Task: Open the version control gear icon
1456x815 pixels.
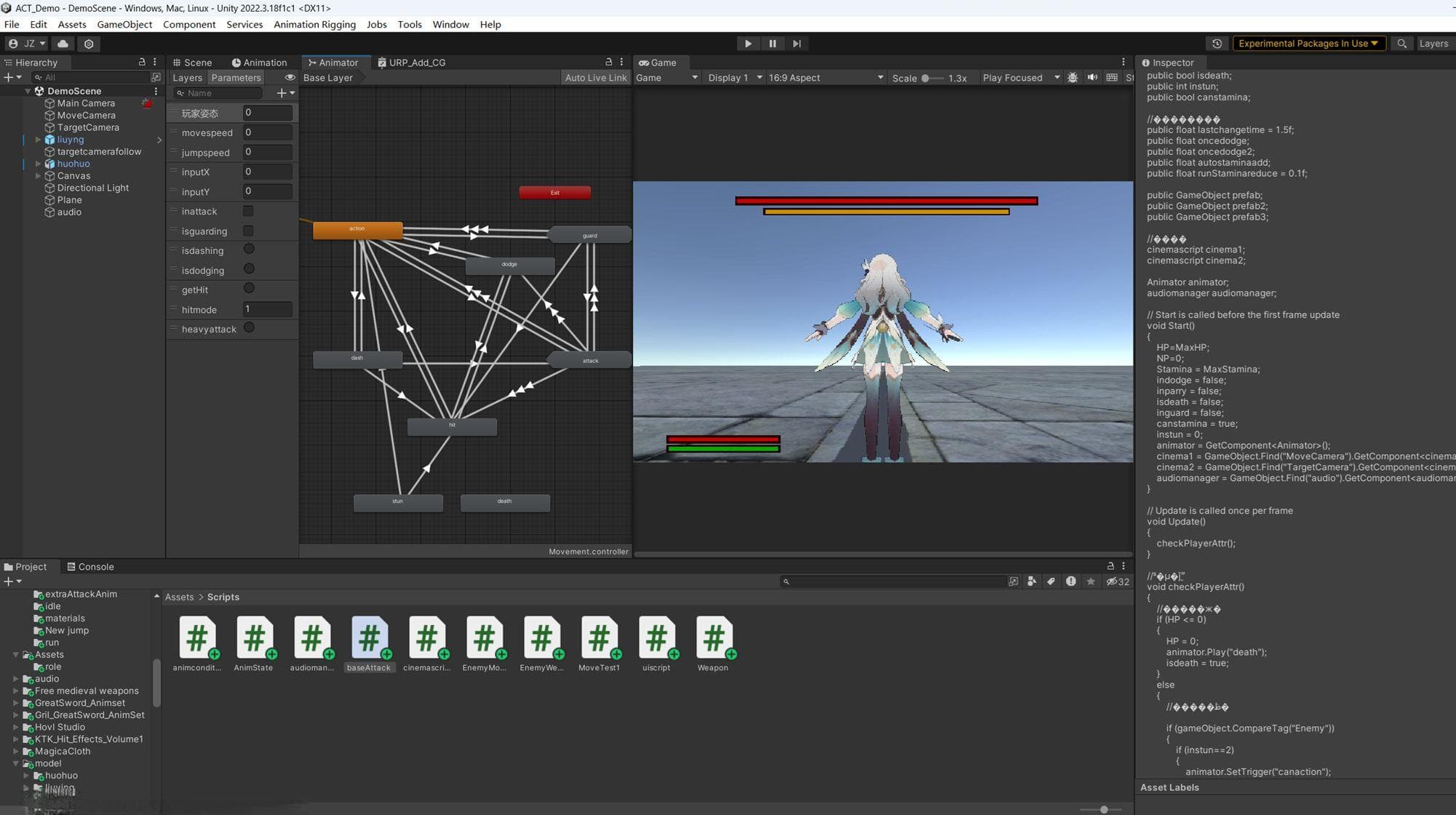Action: coord(89,44)
